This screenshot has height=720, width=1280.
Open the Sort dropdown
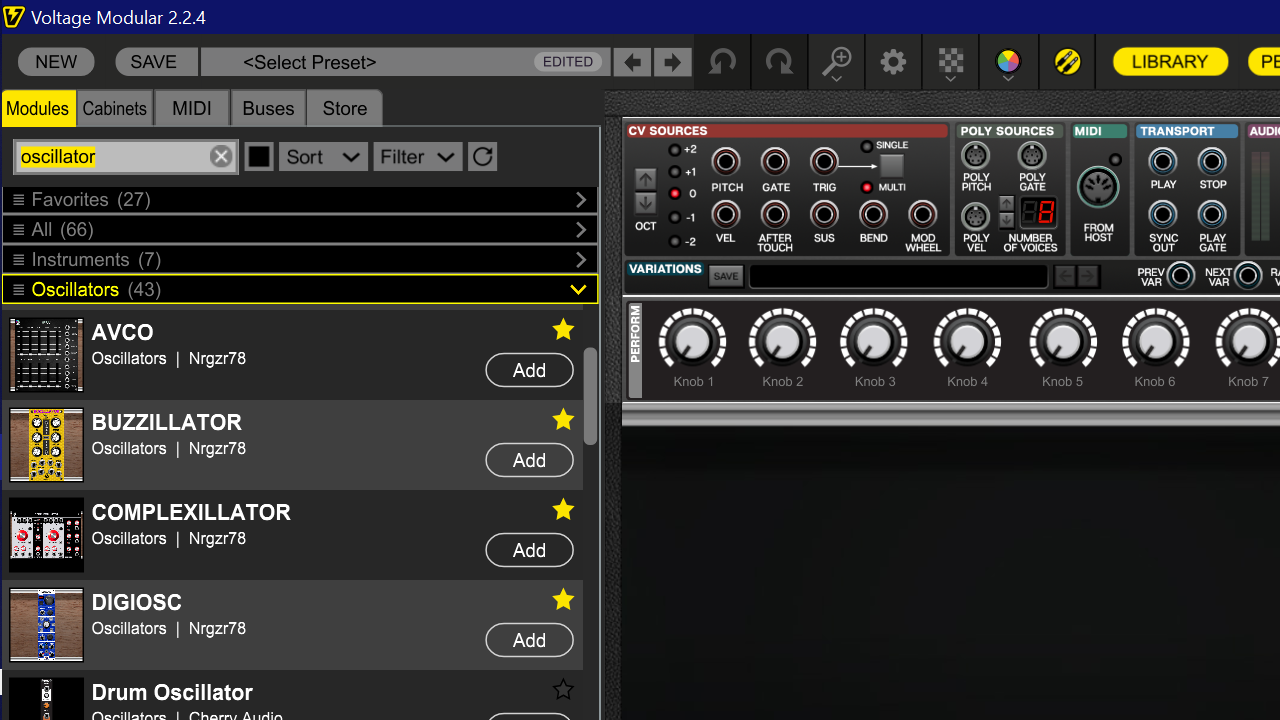(x=323, y=157)
